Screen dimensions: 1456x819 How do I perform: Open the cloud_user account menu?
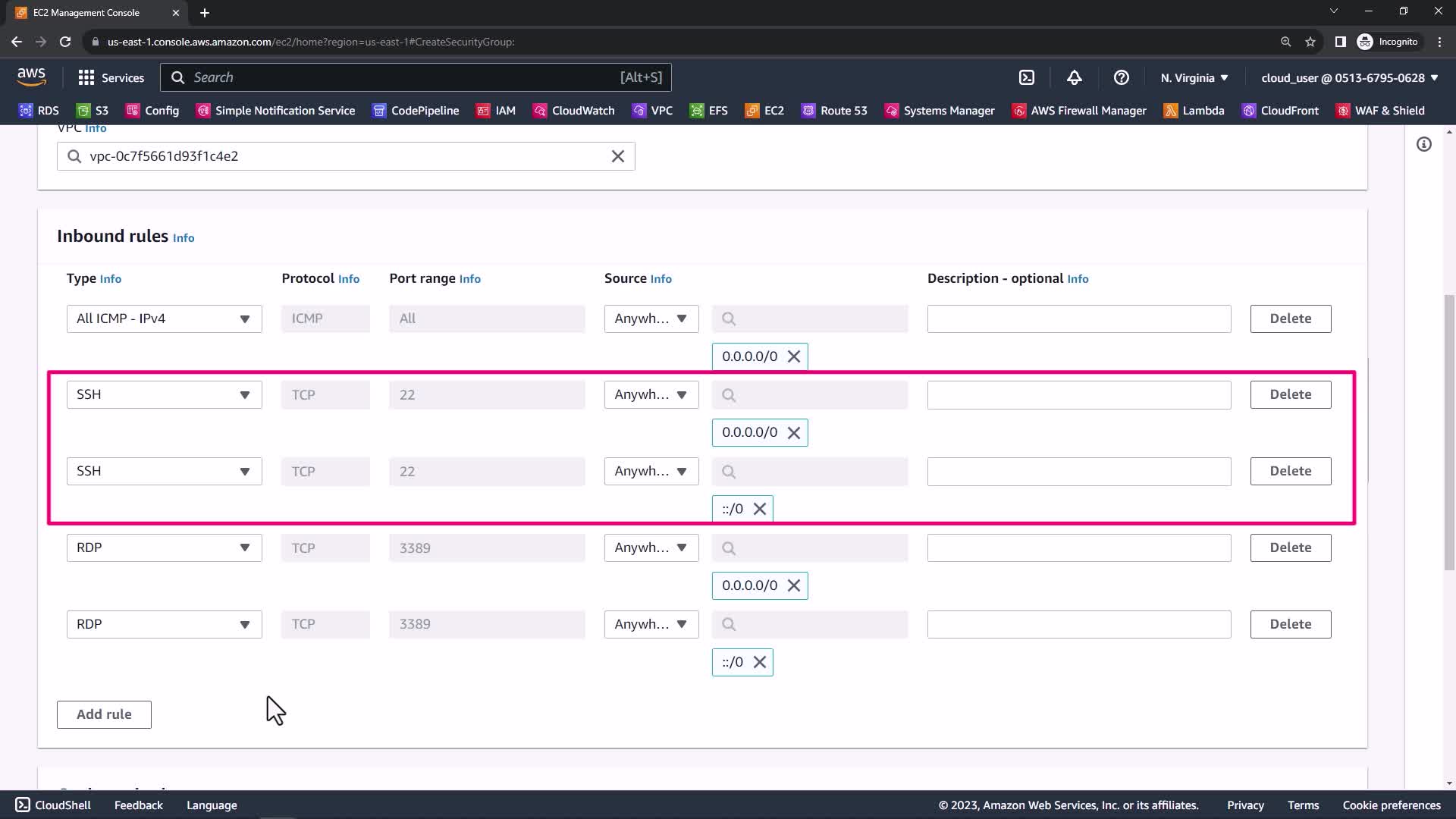point(1349,77)
